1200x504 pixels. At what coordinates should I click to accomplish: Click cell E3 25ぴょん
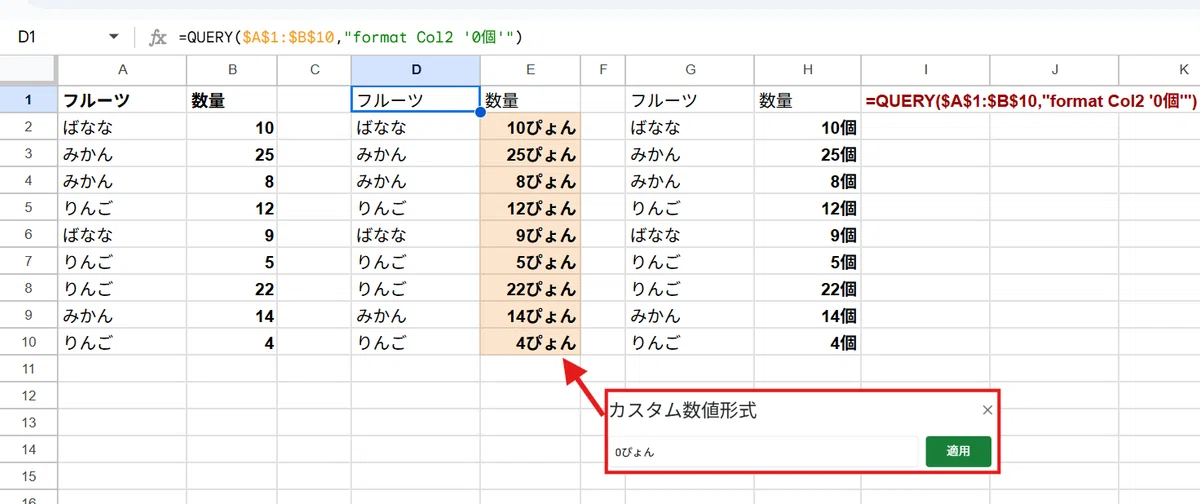[530, 154]
